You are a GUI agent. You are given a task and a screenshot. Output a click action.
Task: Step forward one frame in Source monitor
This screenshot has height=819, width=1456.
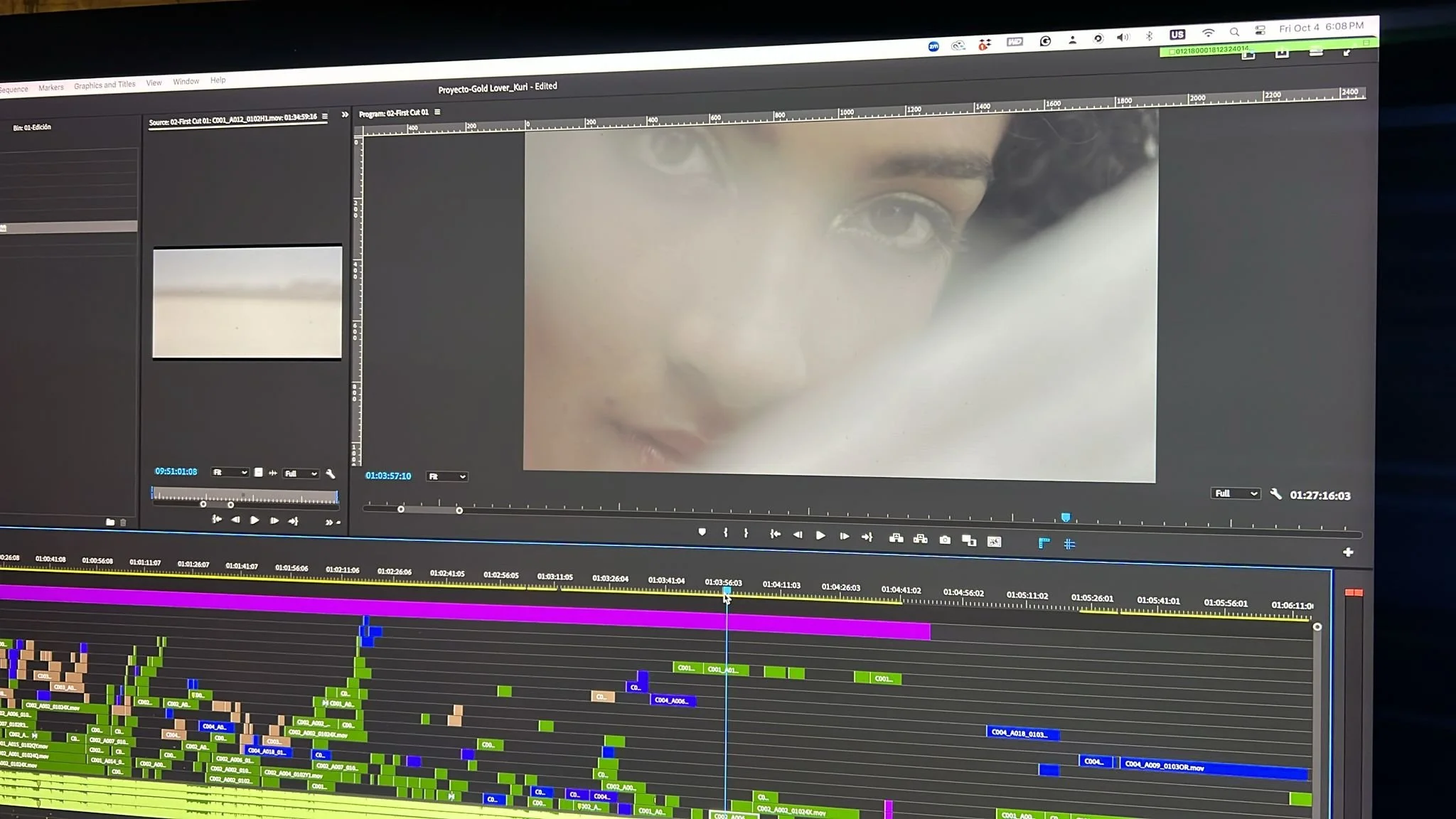coord(274,520)
